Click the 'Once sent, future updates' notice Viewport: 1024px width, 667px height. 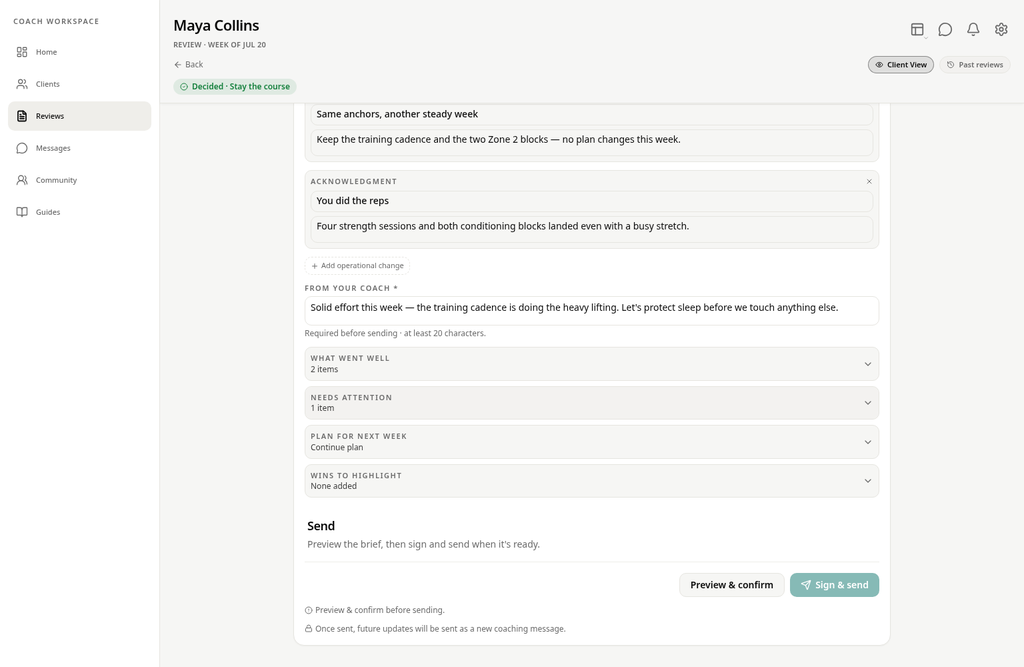[436, 629]
